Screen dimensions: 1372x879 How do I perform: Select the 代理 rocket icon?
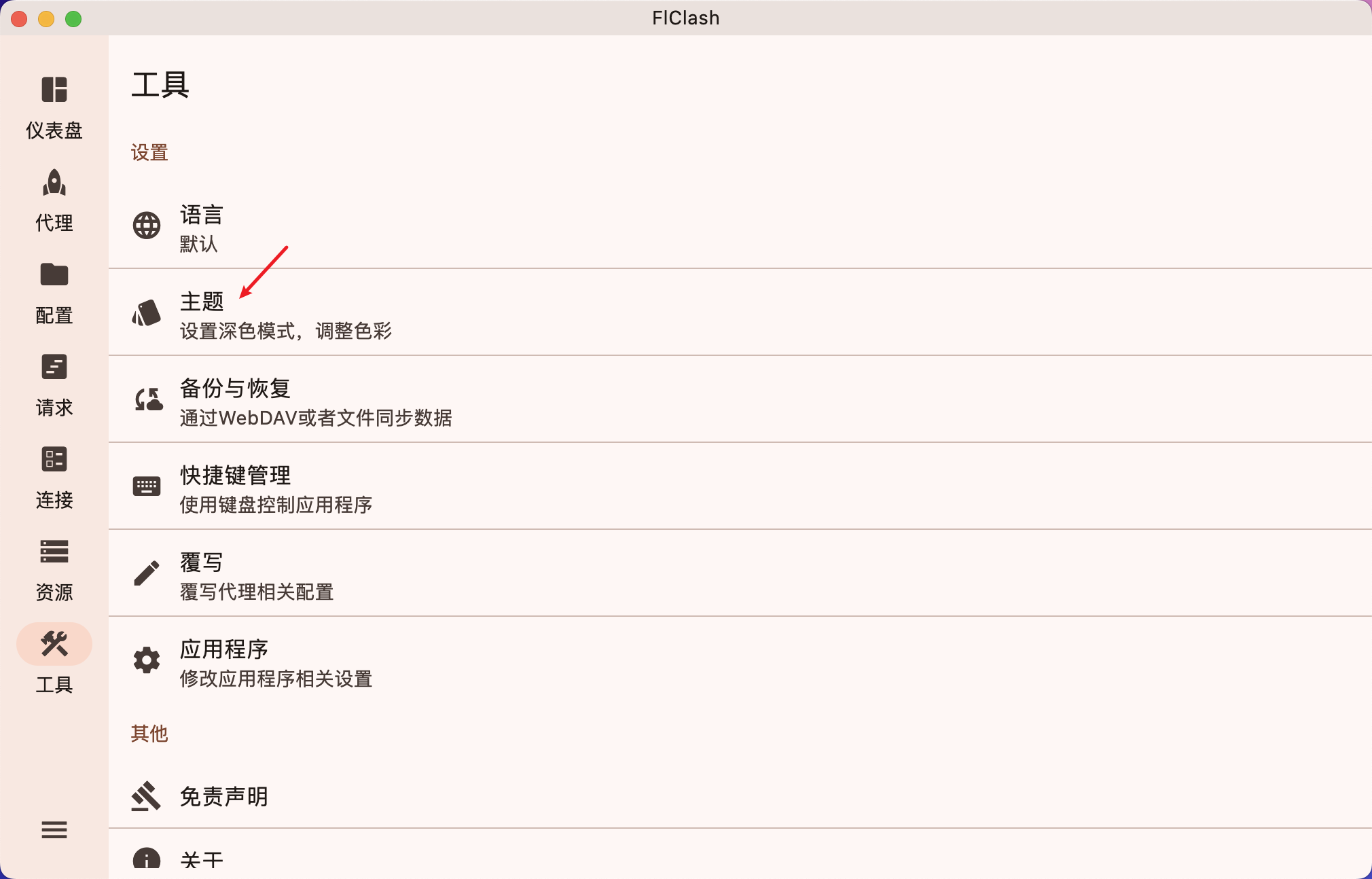(54, 182)
